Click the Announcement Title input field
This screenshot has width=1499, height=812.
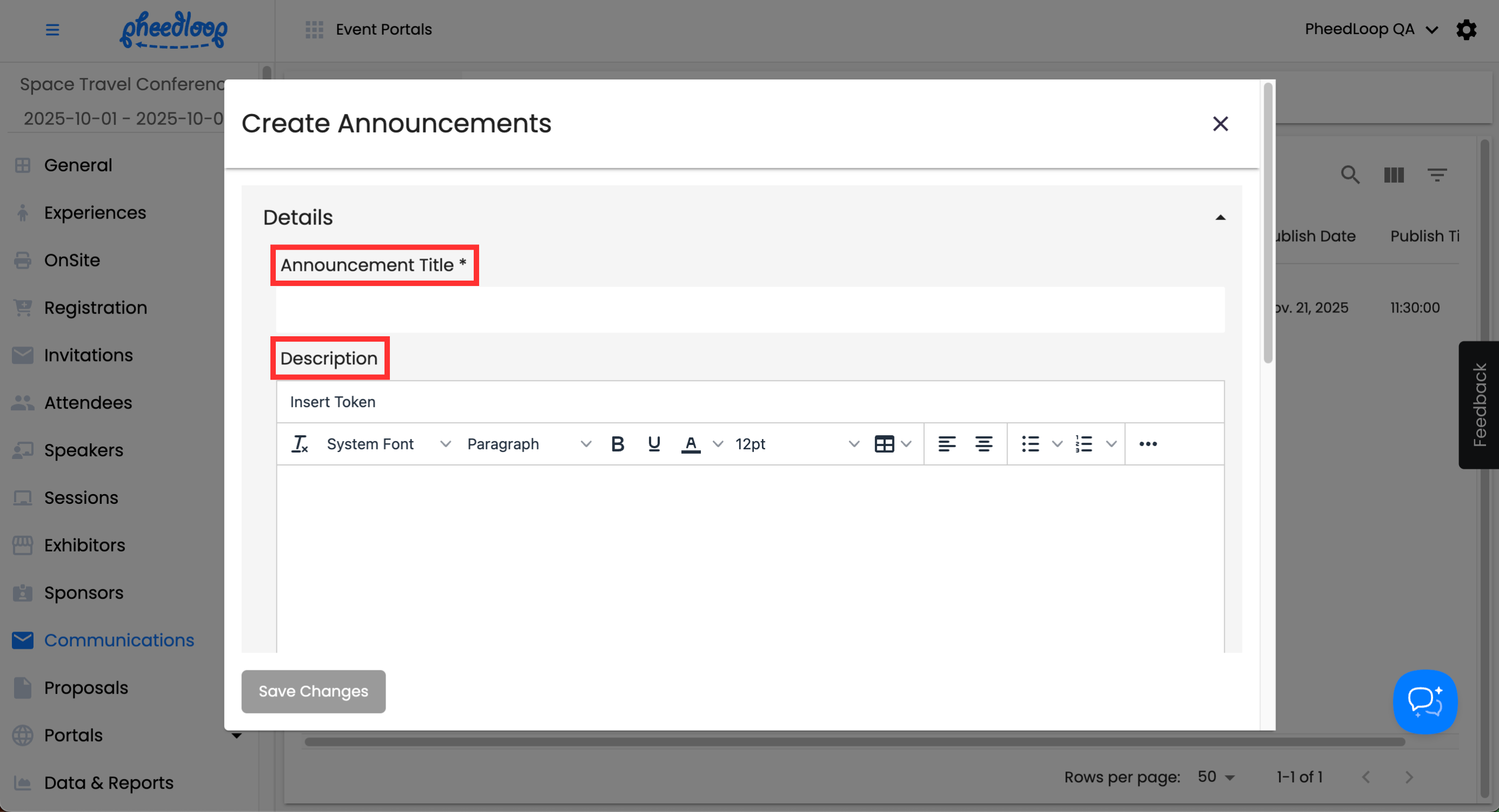point(749,310)
